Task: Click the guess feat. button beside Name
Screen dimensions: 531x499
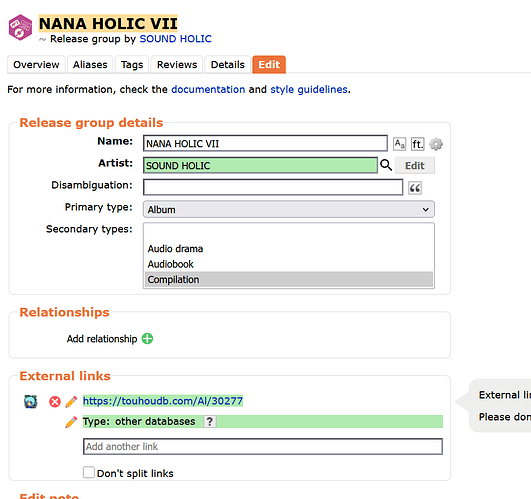Action: (x=417, y=144)
